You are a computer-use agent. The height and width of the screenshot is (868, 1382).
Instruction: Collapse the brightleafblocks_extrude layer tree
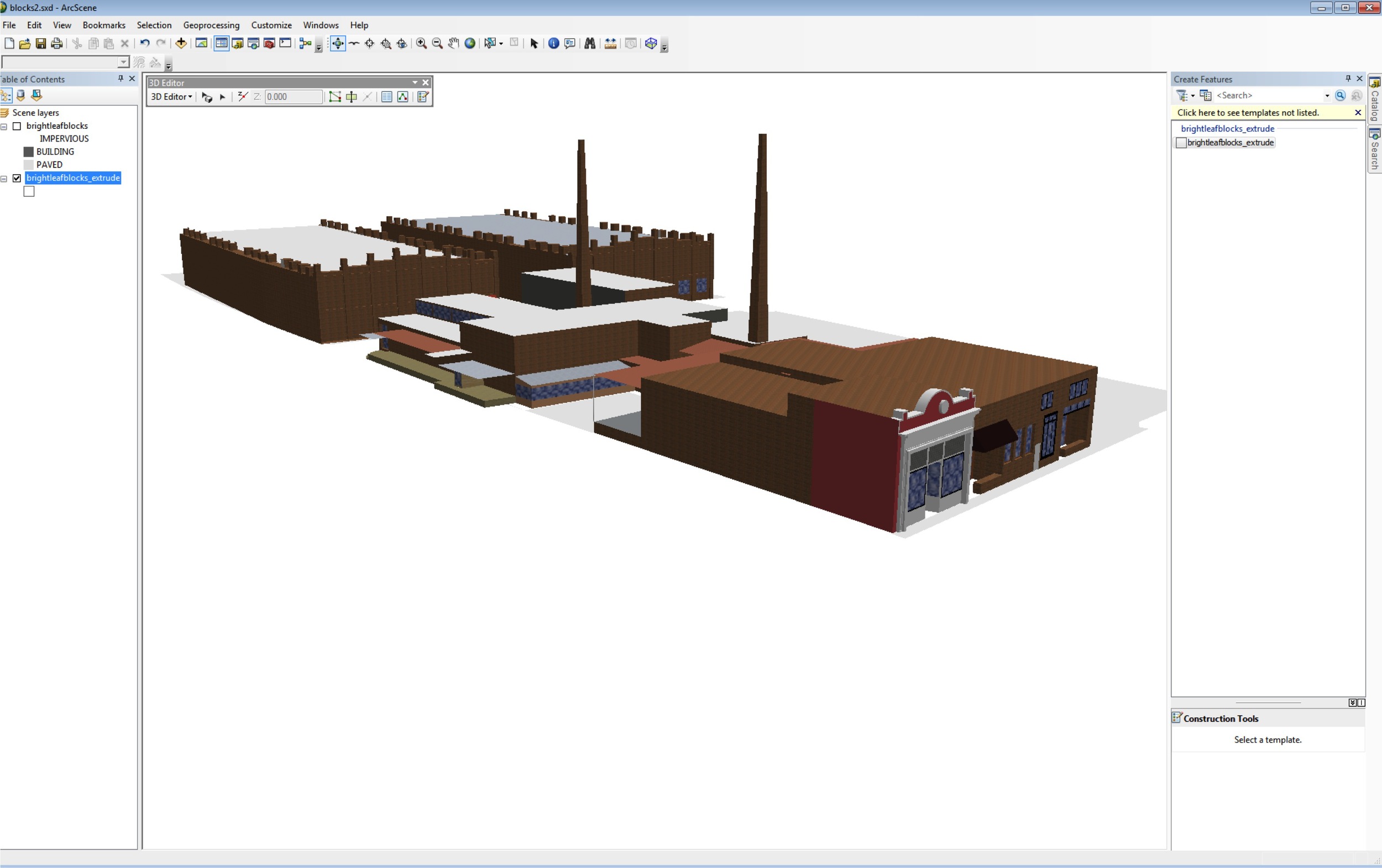coord(4,179)
